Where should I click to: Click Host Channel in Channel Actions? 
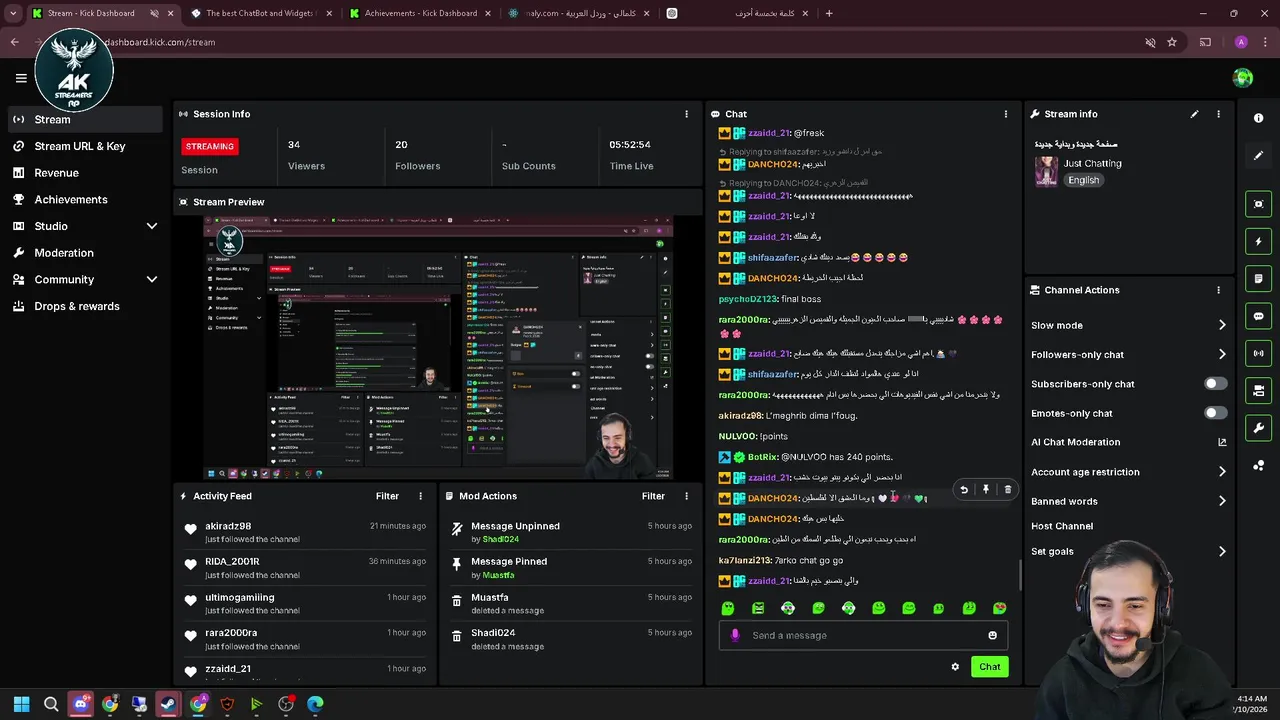click(1062, 526)
